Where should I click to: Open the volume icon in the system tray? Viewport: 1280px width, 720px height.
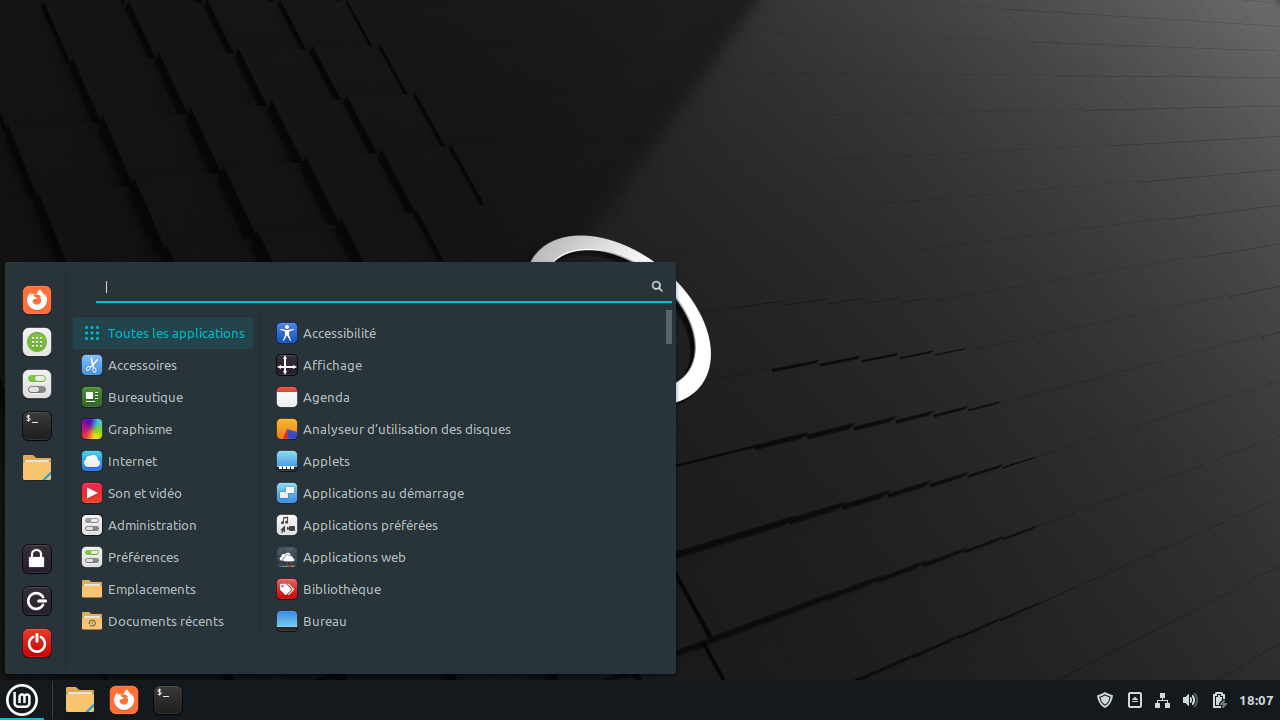(x=1190, y=700)
